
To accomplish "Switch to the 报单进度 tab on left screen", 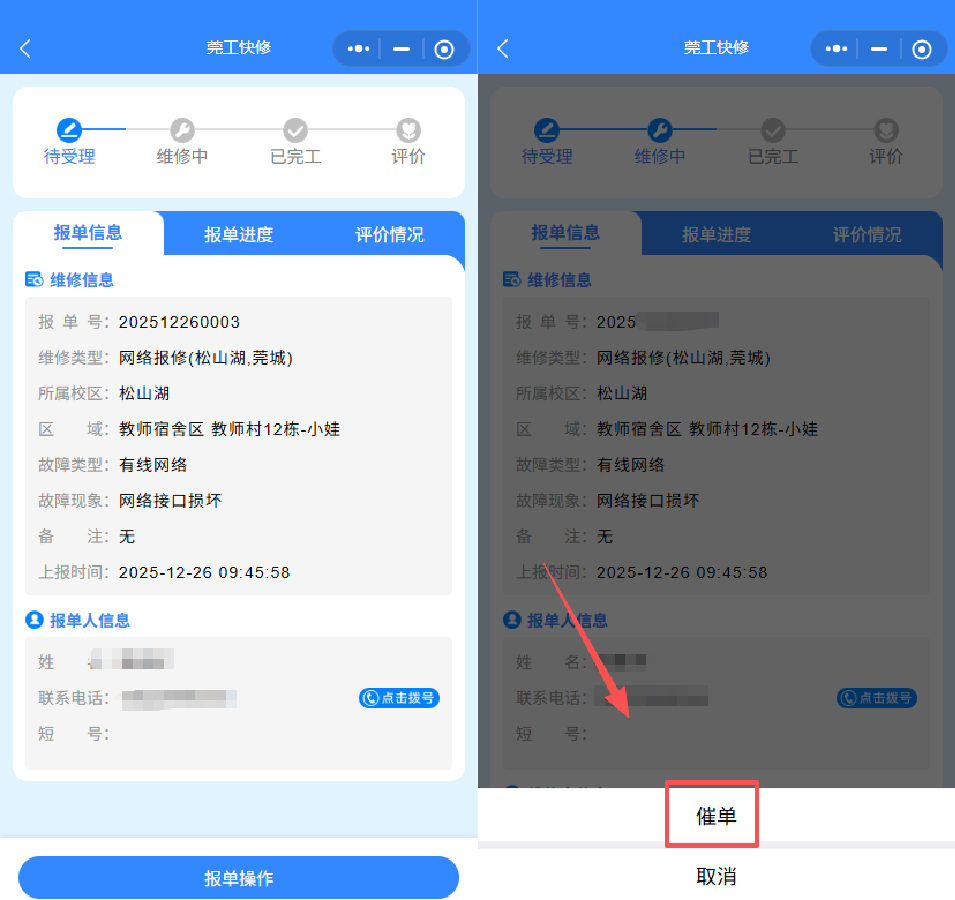I will tap(238, 235).
